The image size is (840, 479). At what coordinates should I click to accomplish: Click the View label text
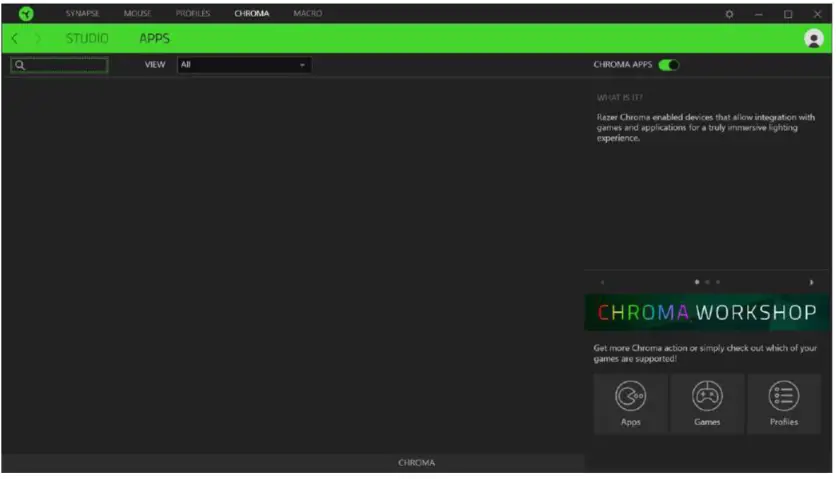[155, 65]
